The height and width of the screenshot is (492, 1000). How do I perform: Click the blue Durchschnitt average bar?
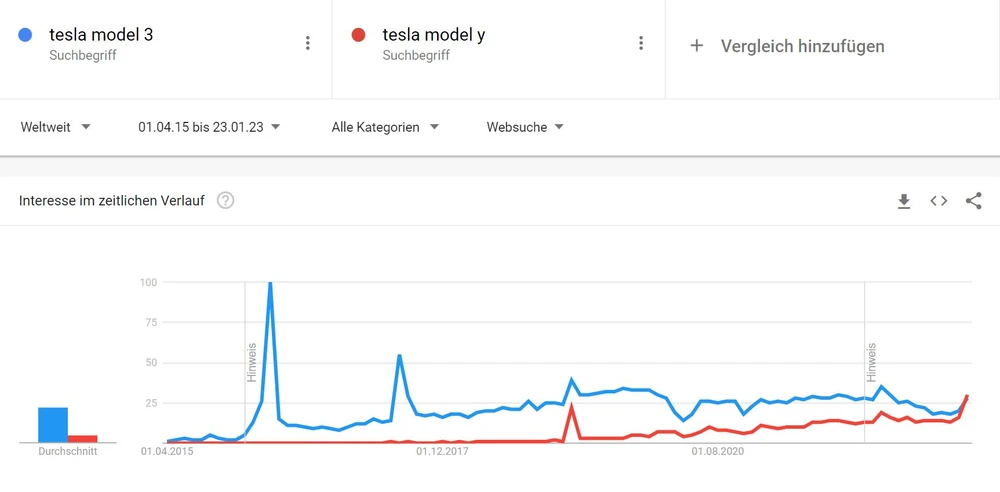click(x=53, y=424)
